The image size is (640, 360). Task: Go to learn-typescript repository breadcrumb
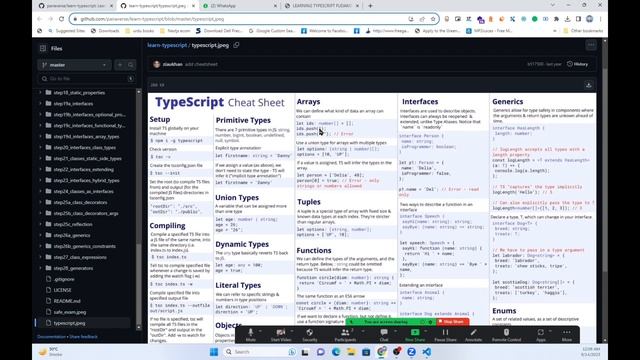167,45
